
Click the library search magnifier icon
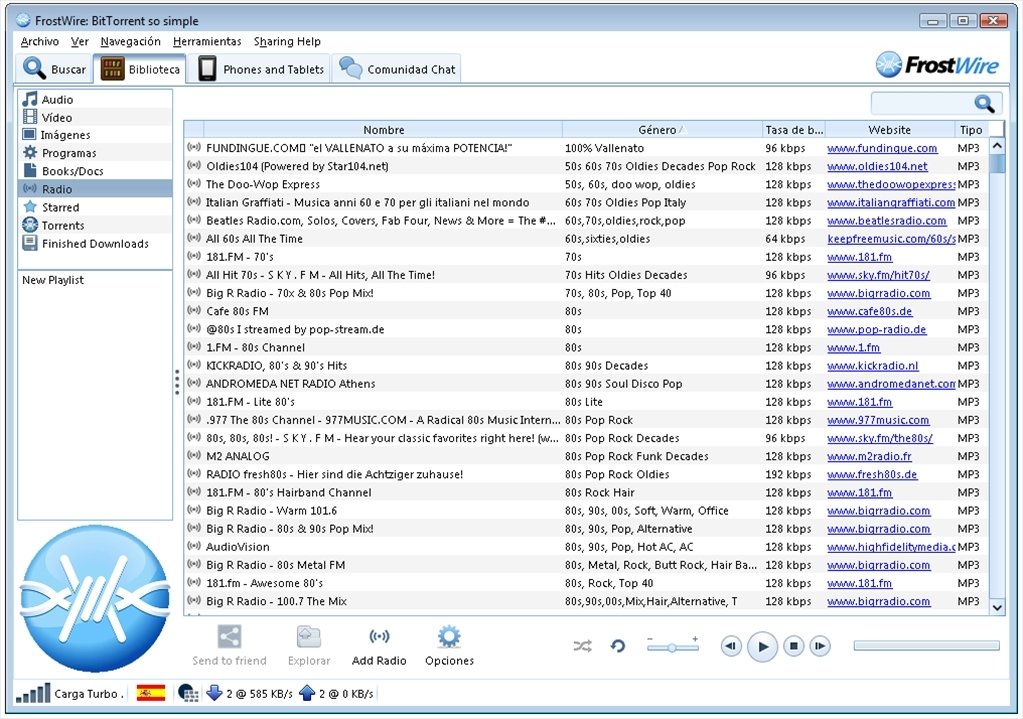[984, 103]
